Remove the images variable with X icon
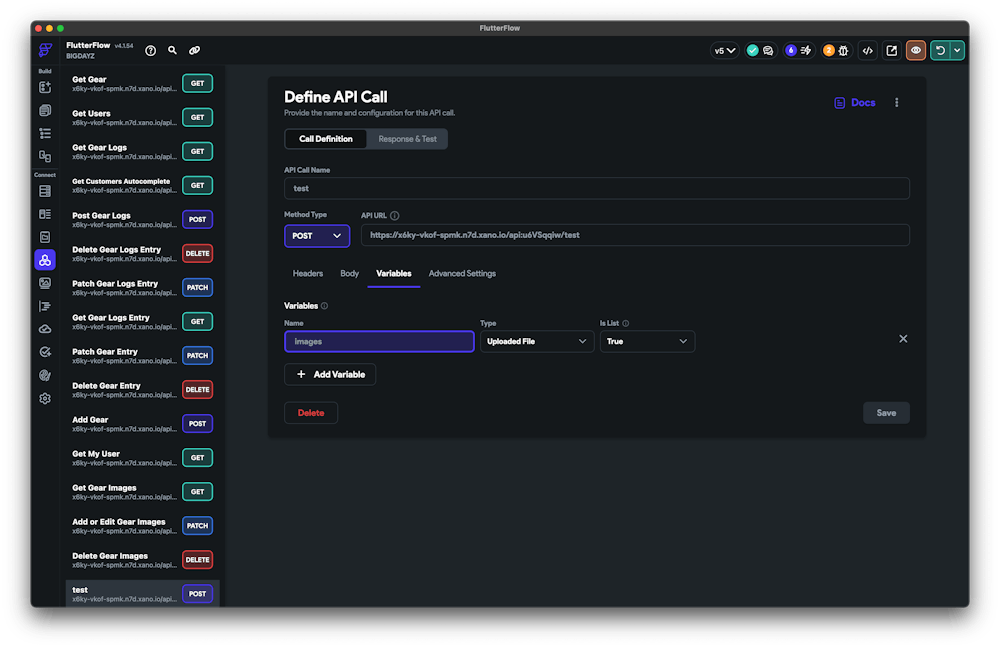This screenshot has width=1000, height=648. pyautogui.click(x=903, y=339)
